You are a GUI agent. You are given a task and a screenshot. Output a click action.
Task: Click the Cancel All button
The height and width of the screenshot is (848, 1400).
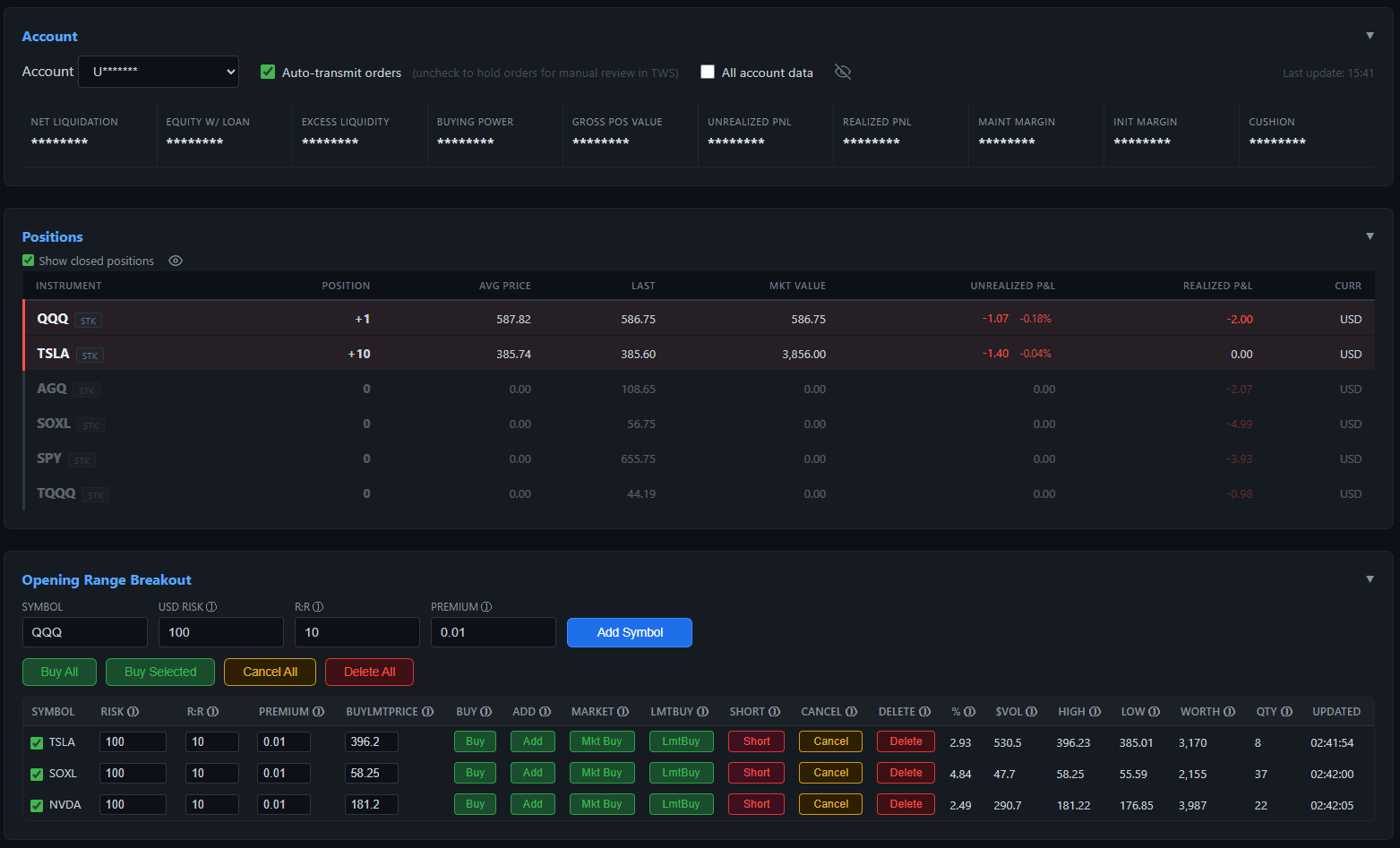pyautogui.click(x=270, y=672)
